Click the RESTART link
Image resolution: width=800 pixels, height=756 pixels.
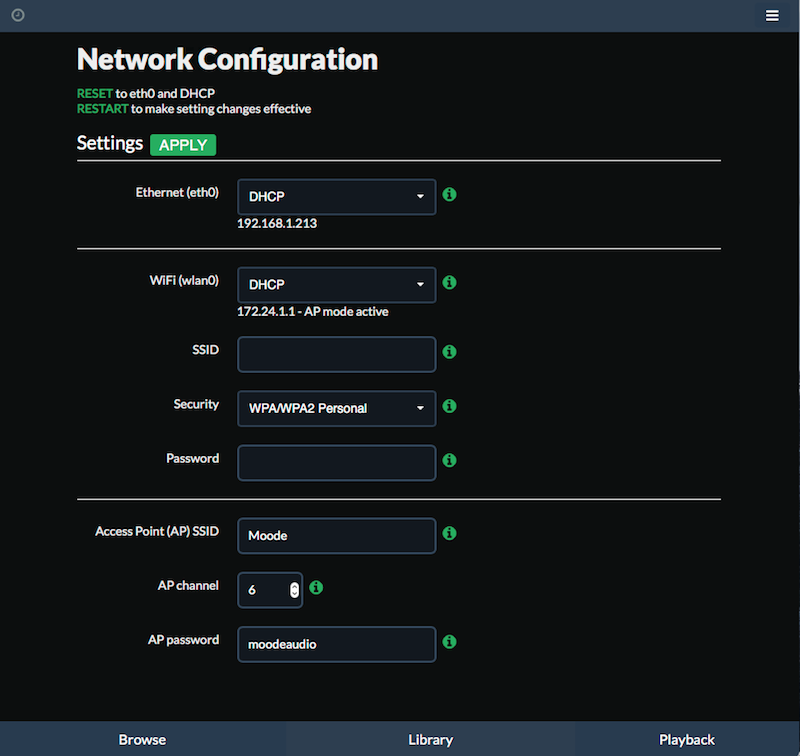(x=103, y=109)
